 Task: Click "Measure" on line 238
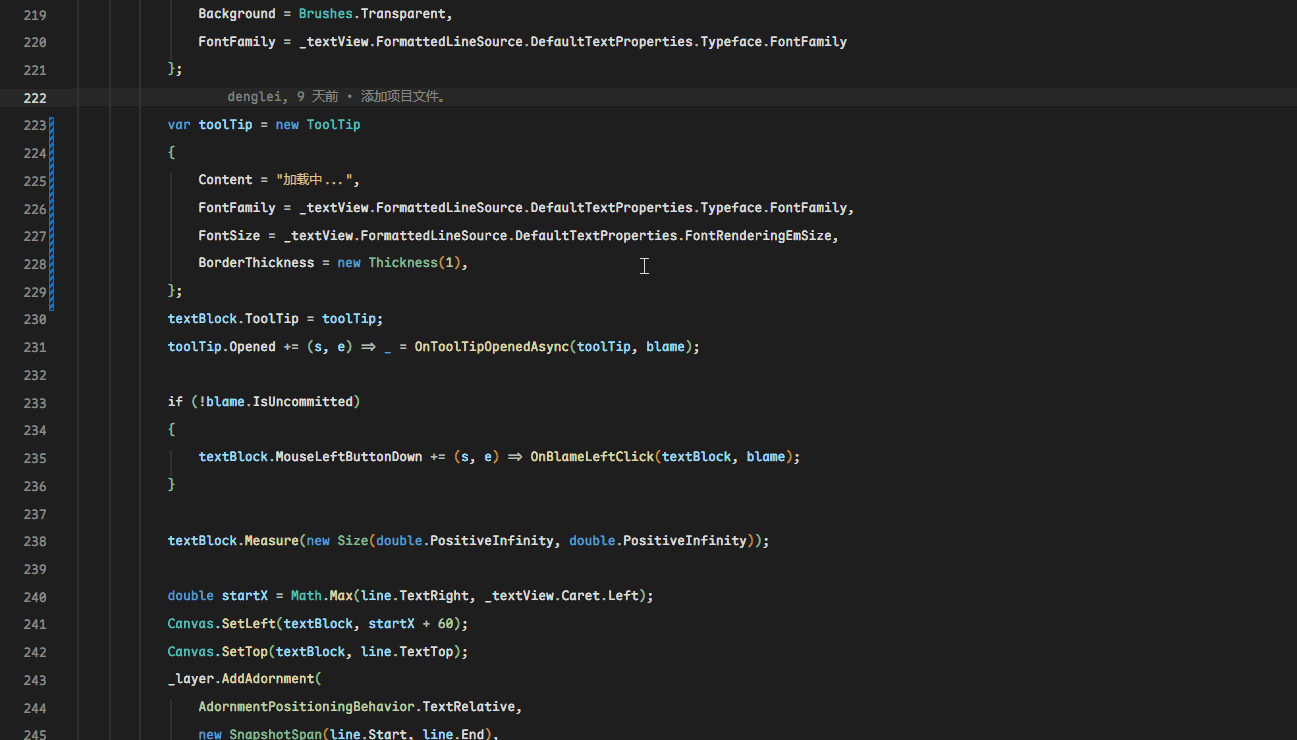point(272,541)
